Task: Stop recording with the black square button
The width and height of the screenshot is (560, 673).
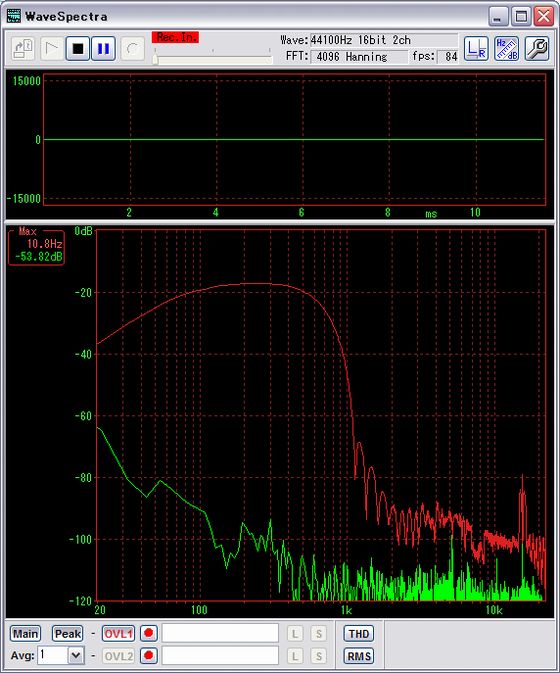Action: (x=78, y=49)
